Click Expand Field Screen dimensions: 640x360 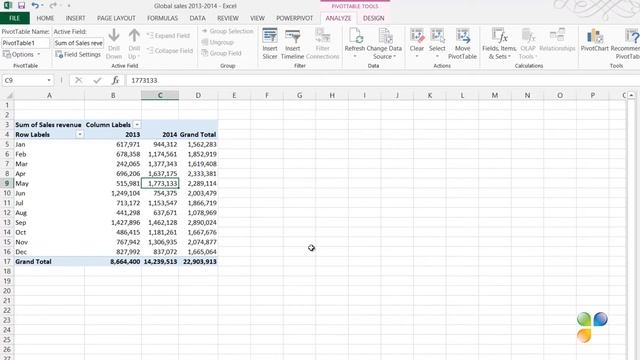pyautogui.click(x=168, y=36)
